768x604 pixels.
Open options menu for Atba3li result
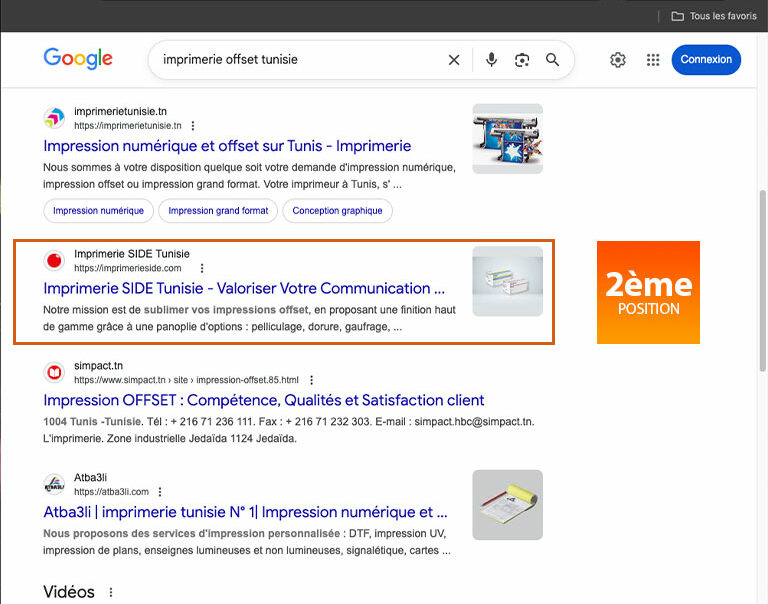tap(160, 492)
